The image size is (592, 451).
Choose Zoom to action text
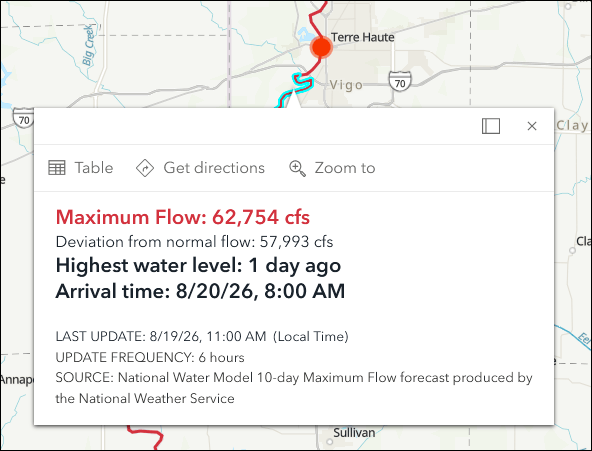(x=345, y=168)
